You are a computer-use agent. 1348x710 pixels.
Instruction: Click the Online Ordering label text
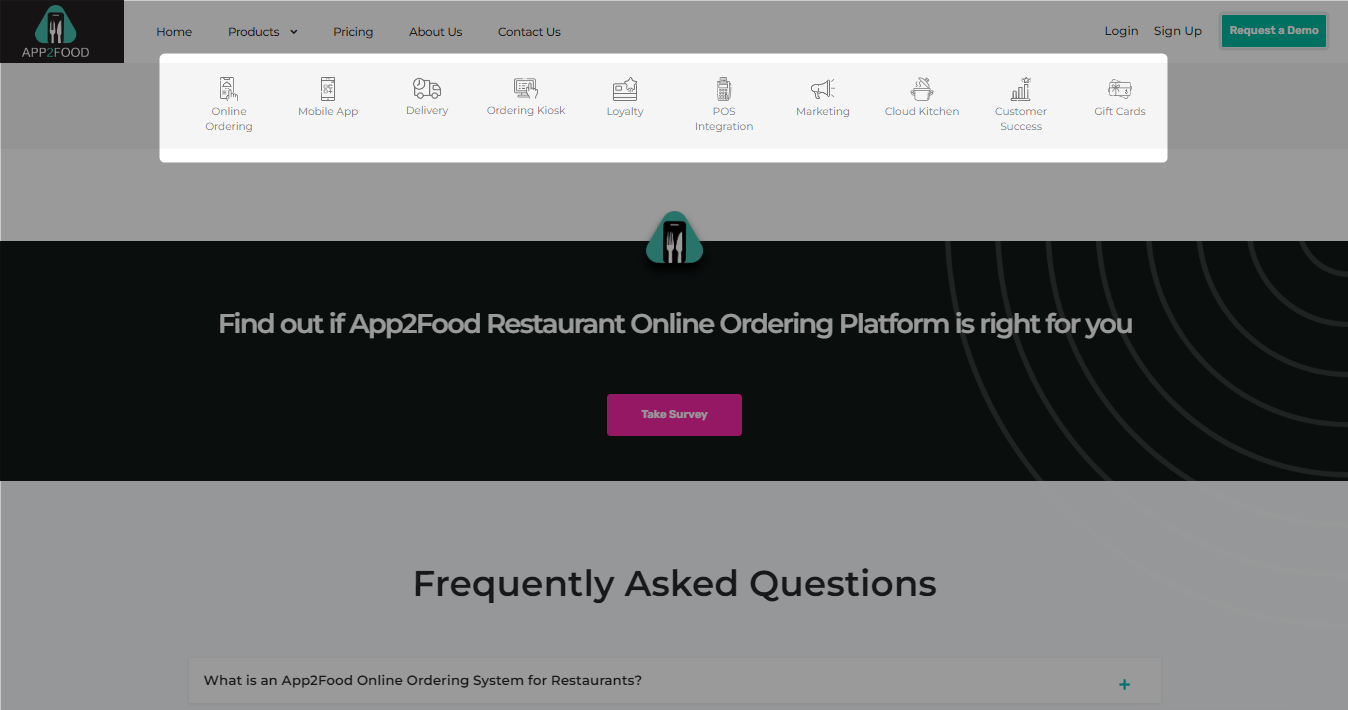coord(229,119)
